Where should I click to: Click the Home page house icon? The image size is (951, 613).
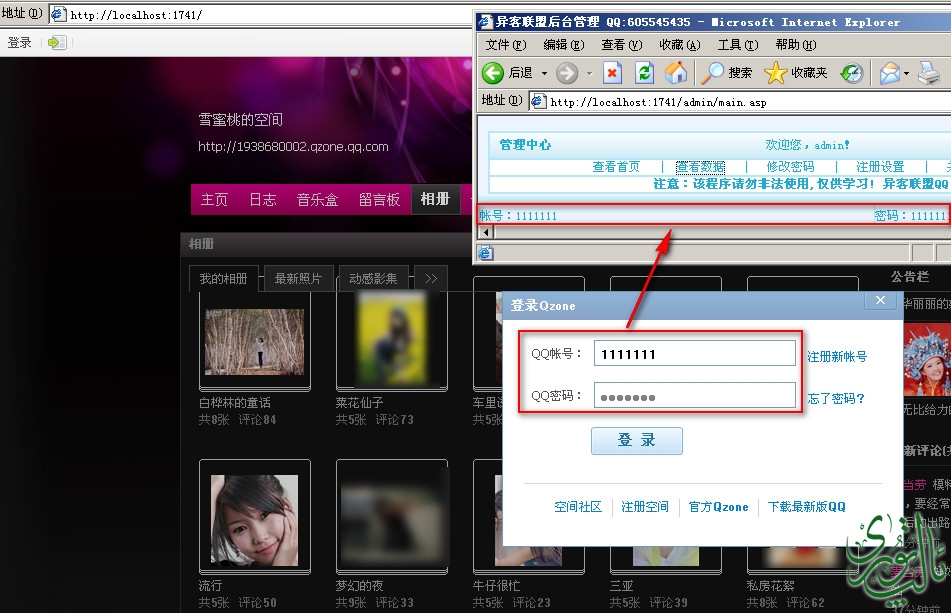pos(676,73)
